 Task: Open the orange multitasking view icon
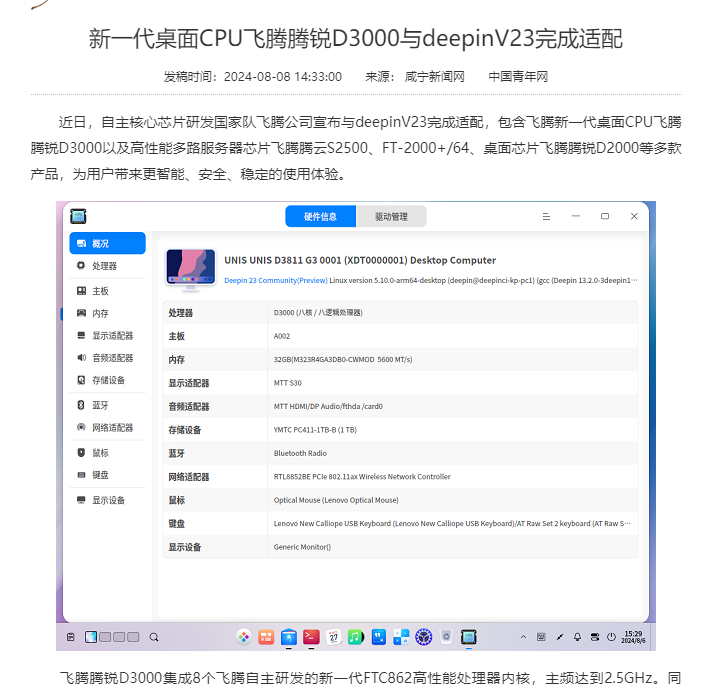tap(266, 637)
